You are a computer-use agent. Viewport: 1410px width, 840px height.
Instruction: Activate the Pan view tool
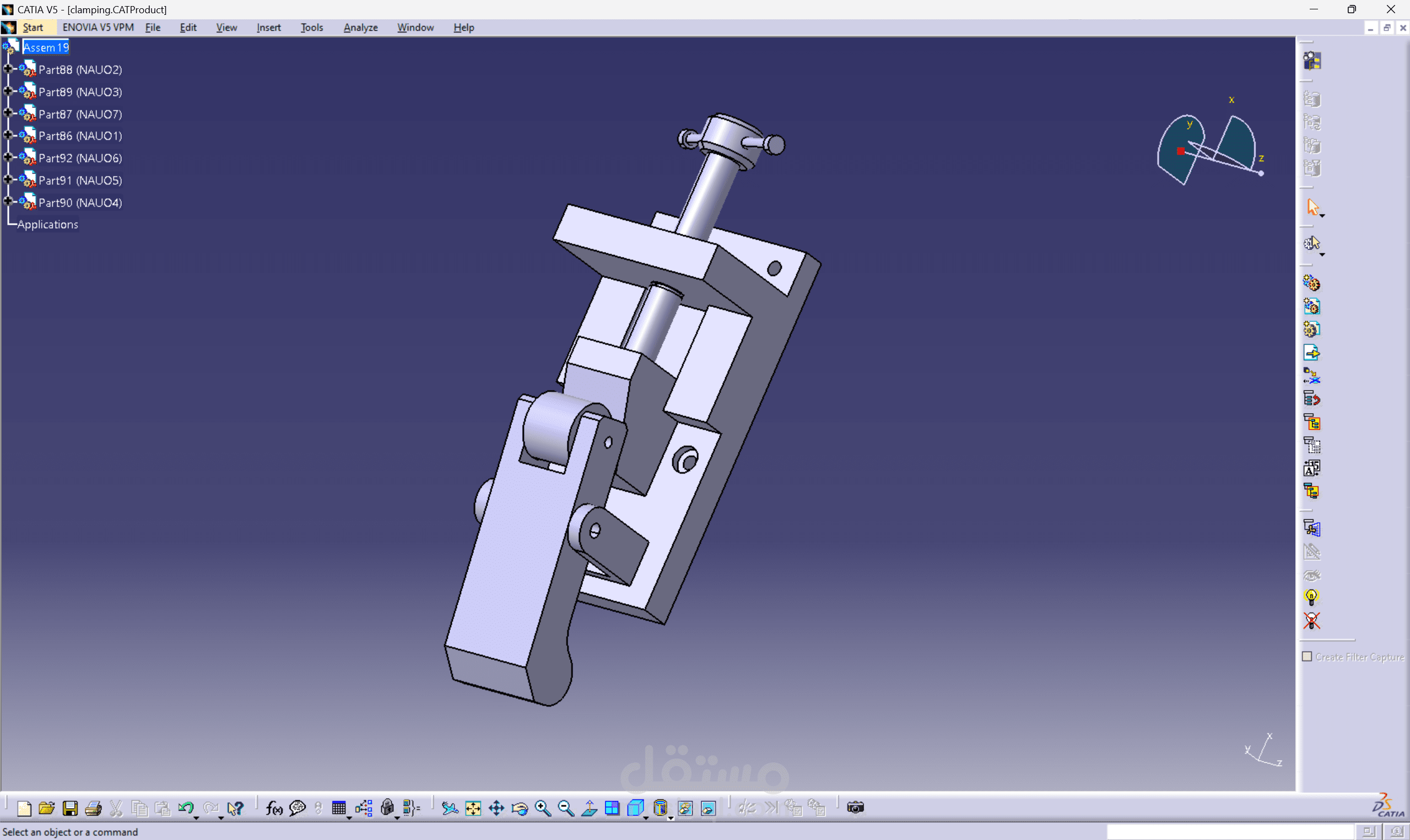click(496, 808)
